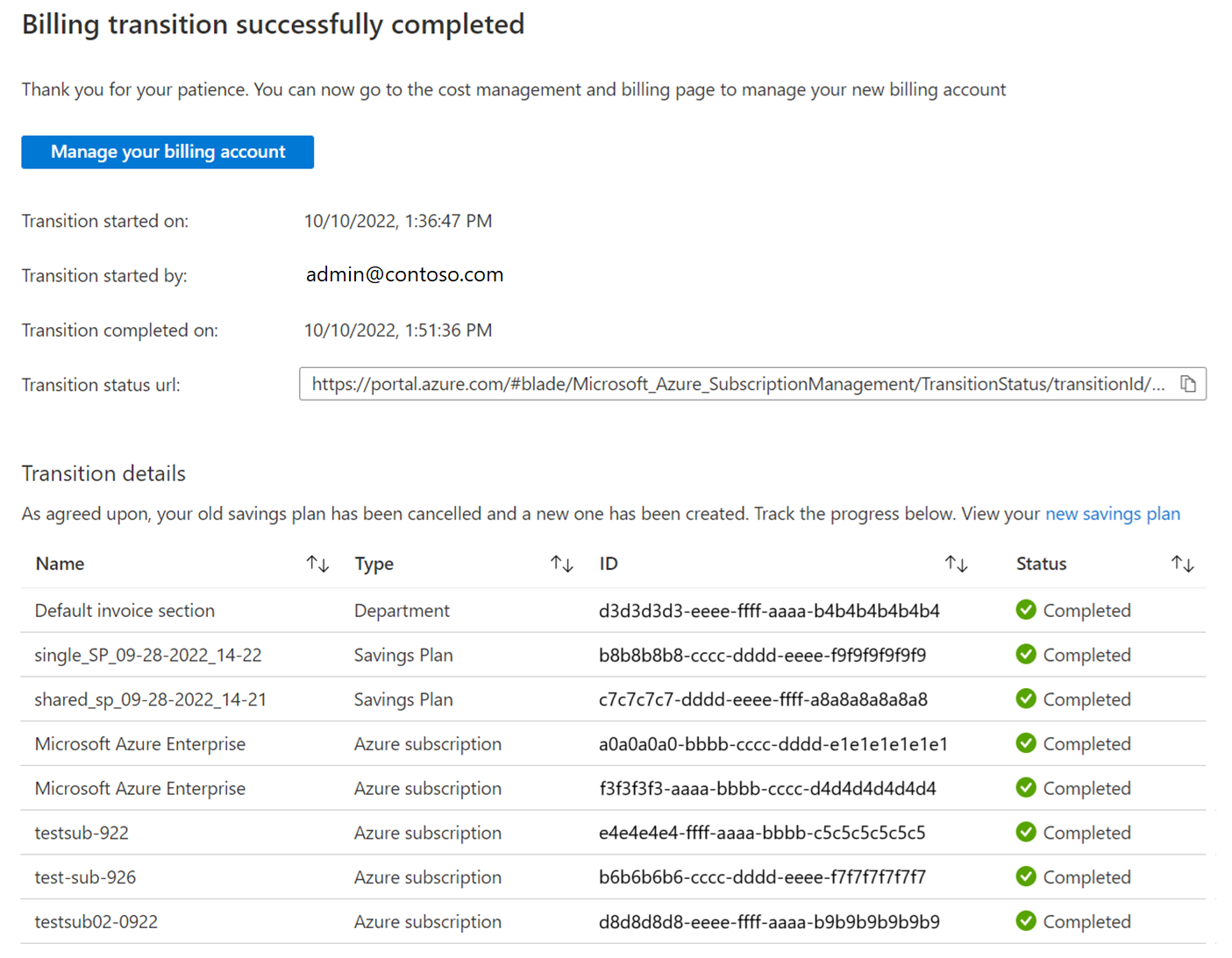Copy the transition status URL
Viewport: 1232px width, 958px height.
(x=1188, y=384)
